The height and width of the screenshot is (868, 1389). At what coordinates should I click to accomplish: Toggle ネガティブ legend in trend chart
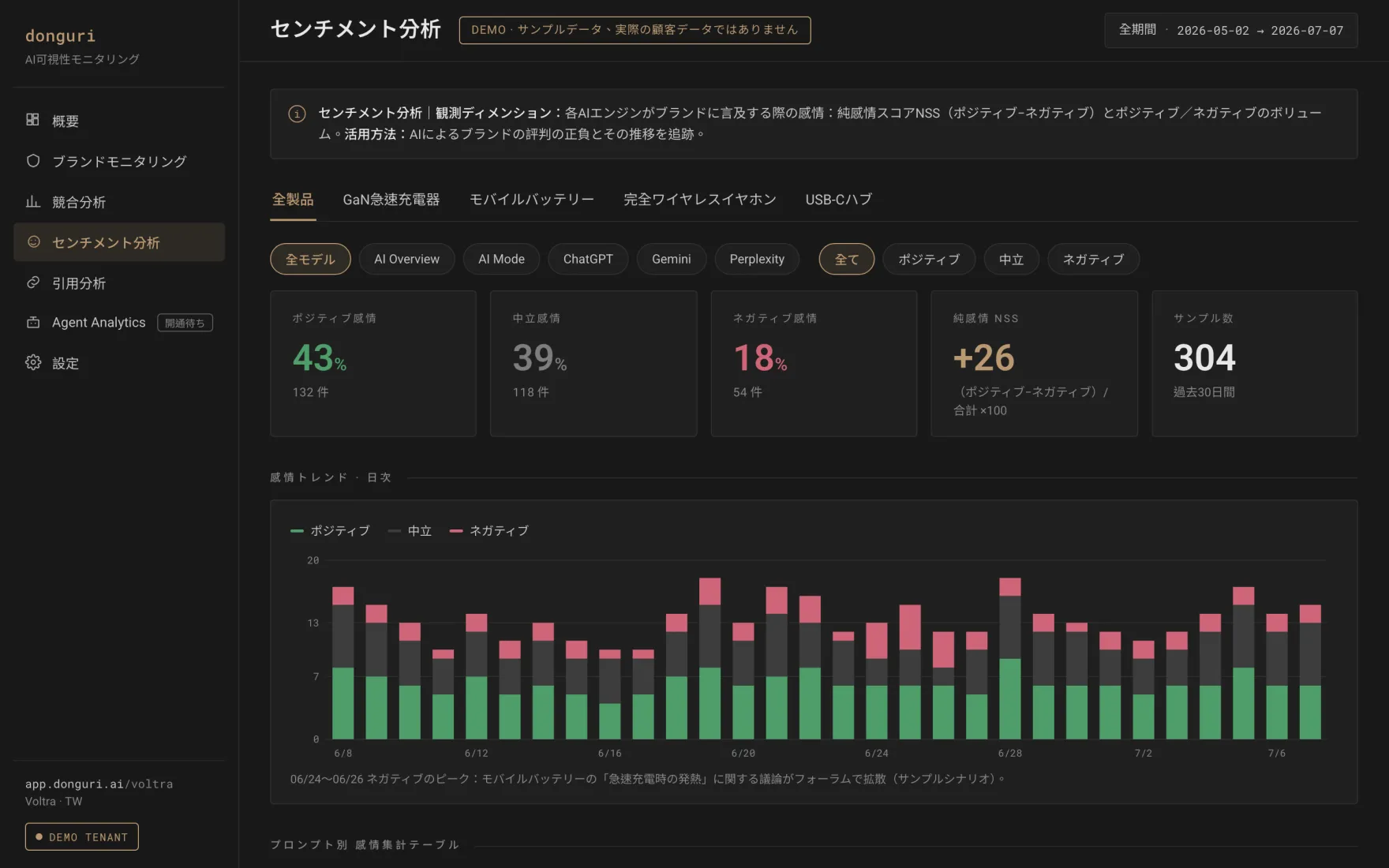[489, 530]
